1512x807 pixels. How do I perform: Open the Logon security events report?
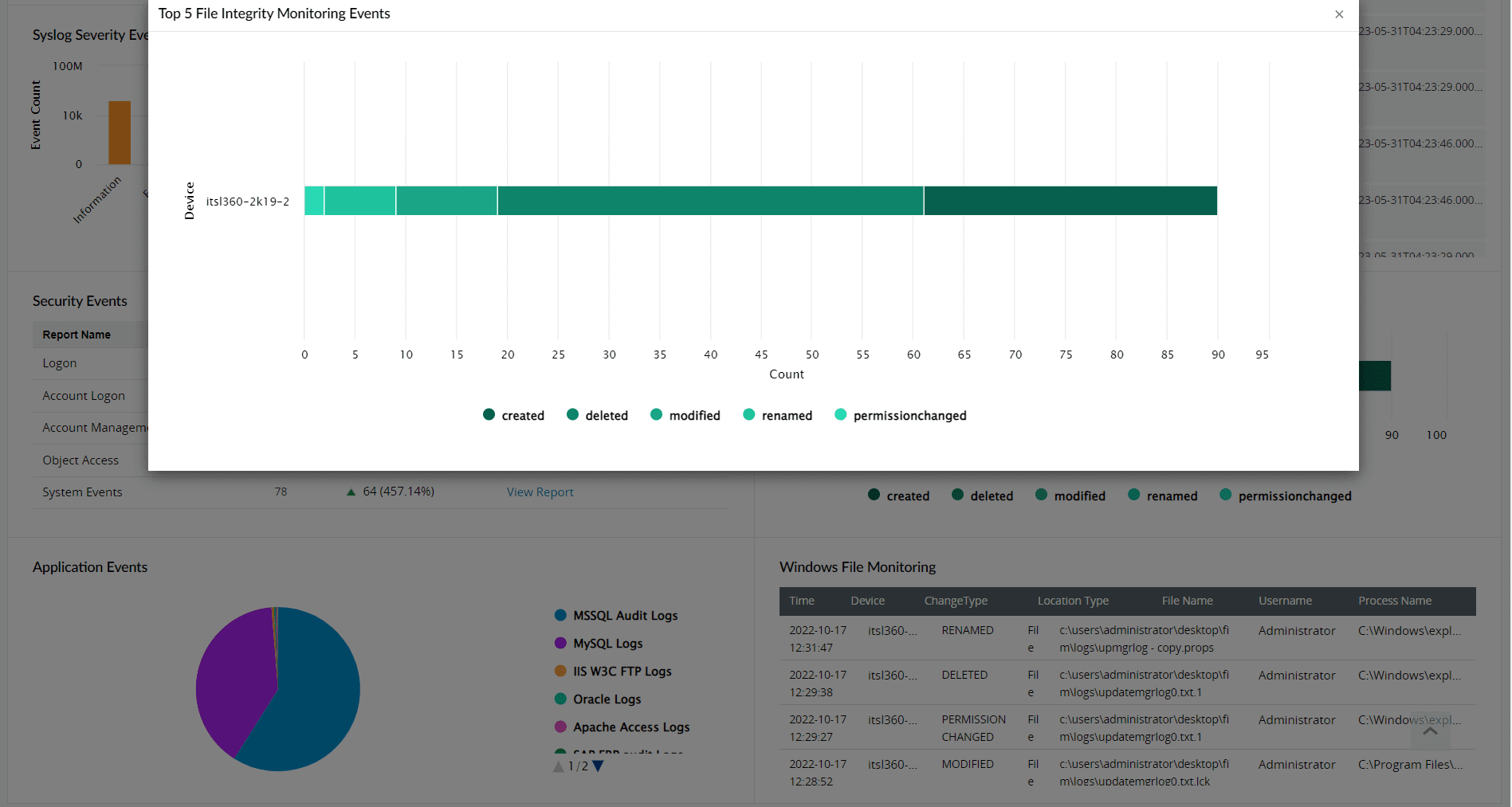coord(59,362)
